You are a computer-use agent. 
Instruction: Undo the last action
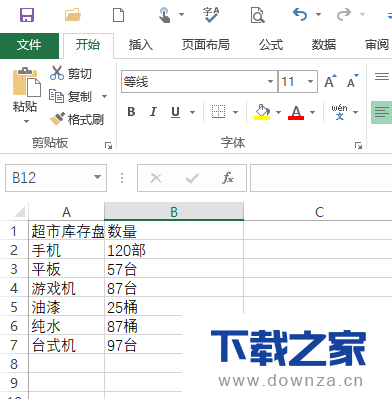tap(300, 15)
